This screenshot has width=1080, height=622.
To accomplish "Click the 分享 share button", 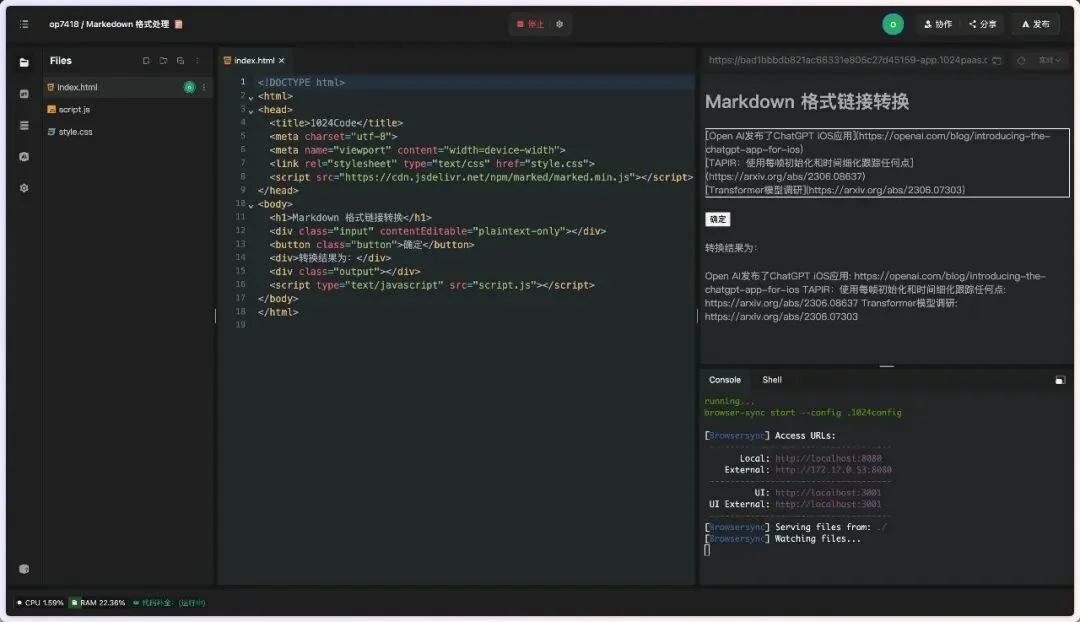I will tap(983, 24).
